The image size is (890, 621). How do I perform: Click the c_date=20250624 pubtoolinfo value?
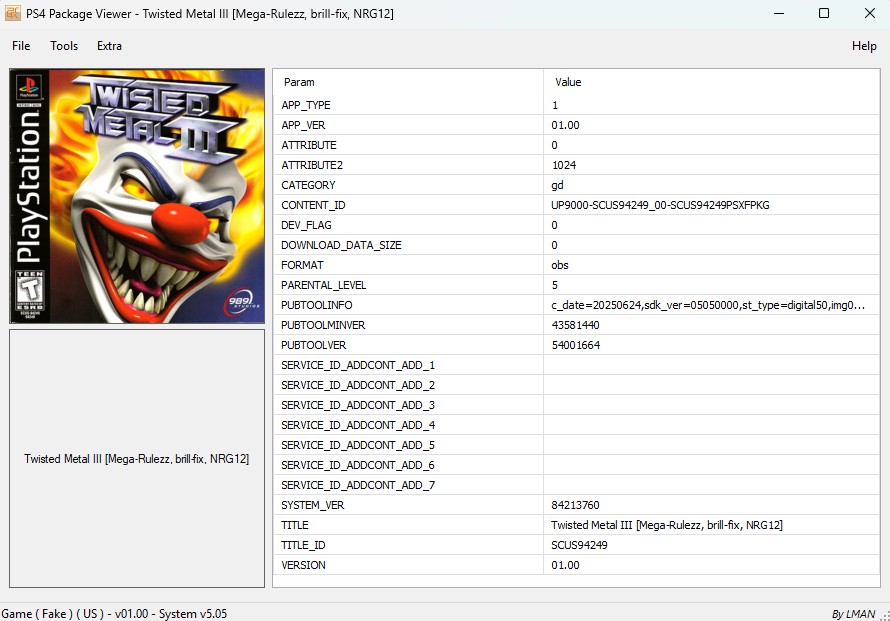(708, 305)
